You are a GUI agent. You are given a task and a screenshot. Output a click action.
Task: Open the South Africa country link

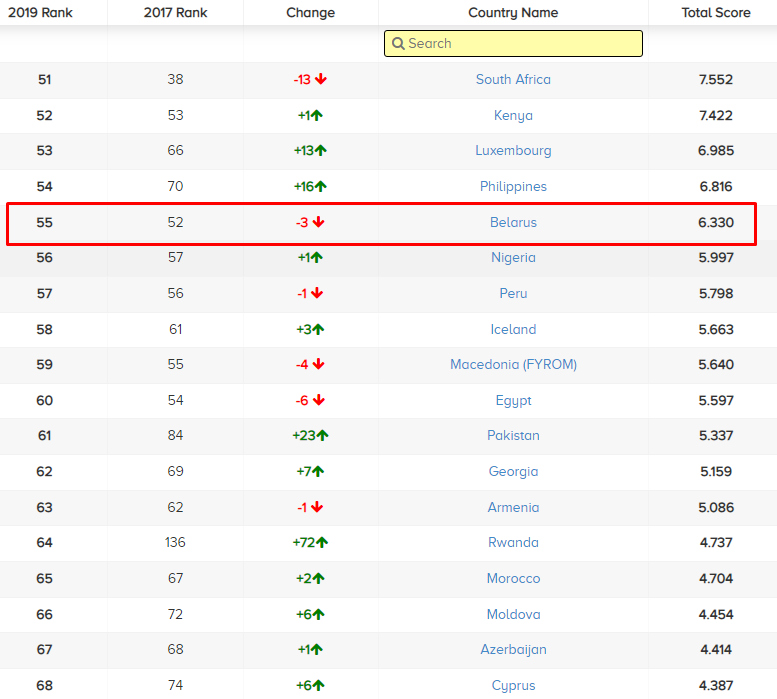coord(513,80)
